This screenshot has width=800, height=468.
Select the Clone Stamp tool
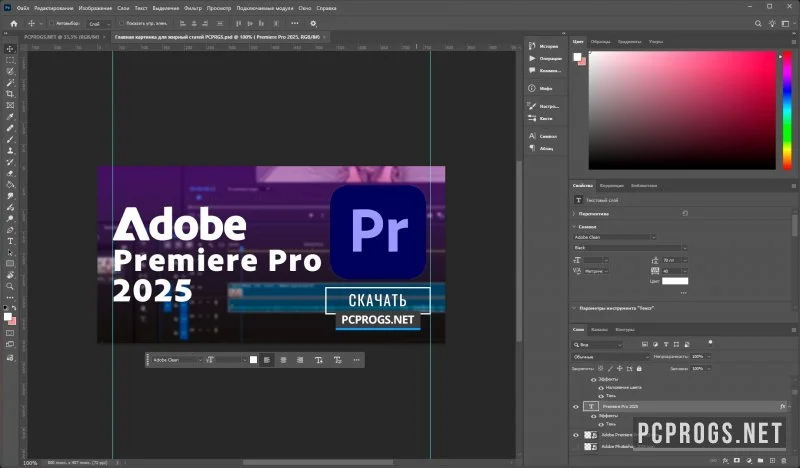(x=10, y=151)
